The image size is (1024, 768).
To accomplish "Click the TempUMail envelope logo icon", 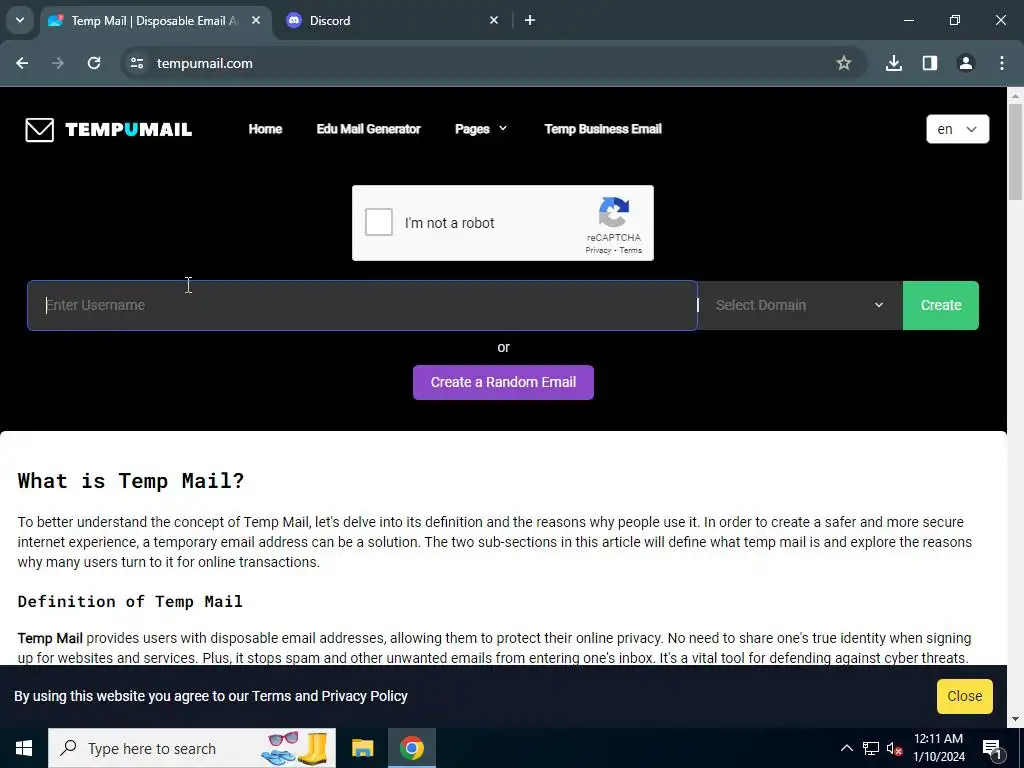I will (x=39, y=129).
